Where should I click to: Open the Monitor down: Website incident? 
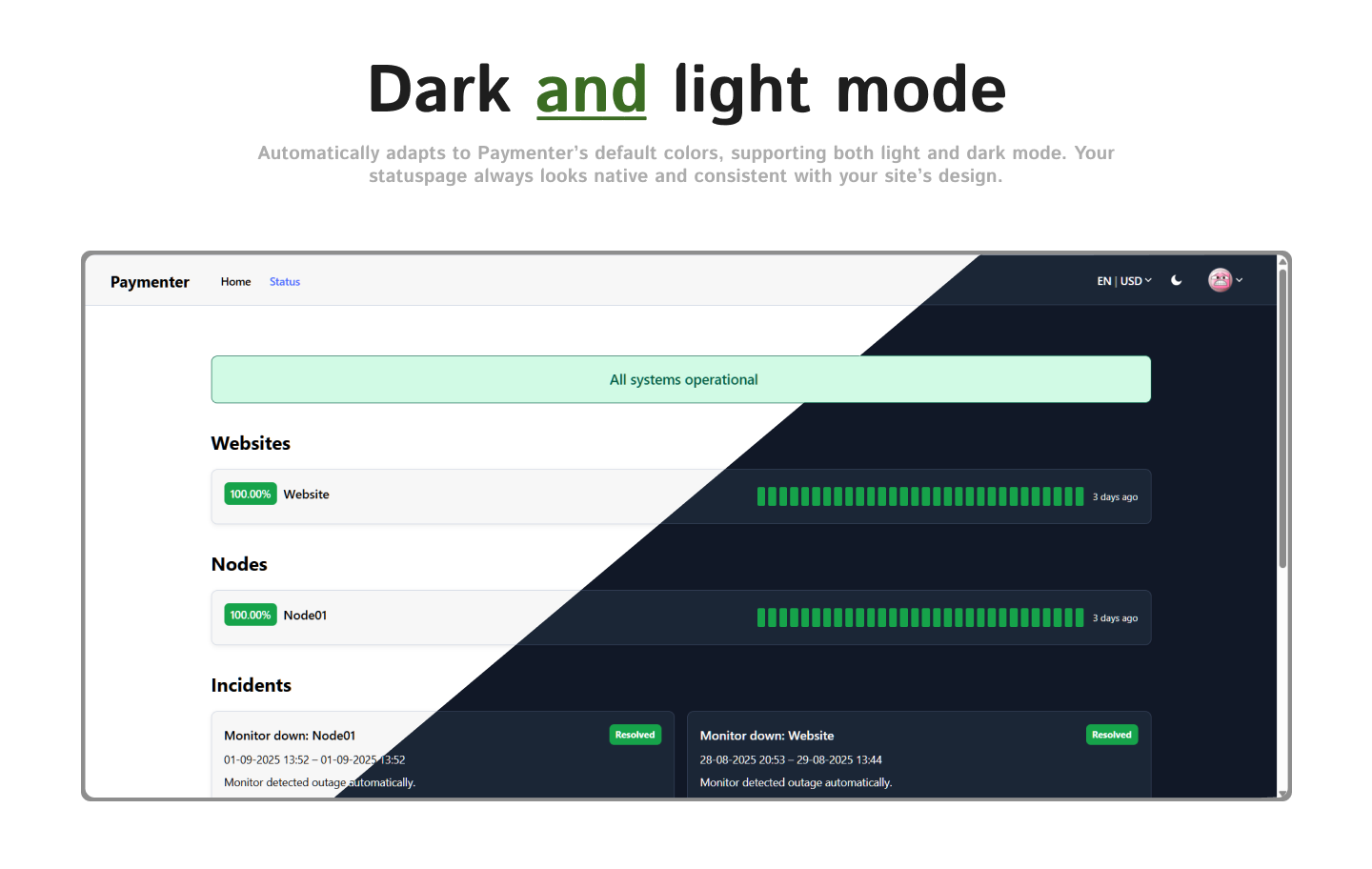(x=767, y=736)
